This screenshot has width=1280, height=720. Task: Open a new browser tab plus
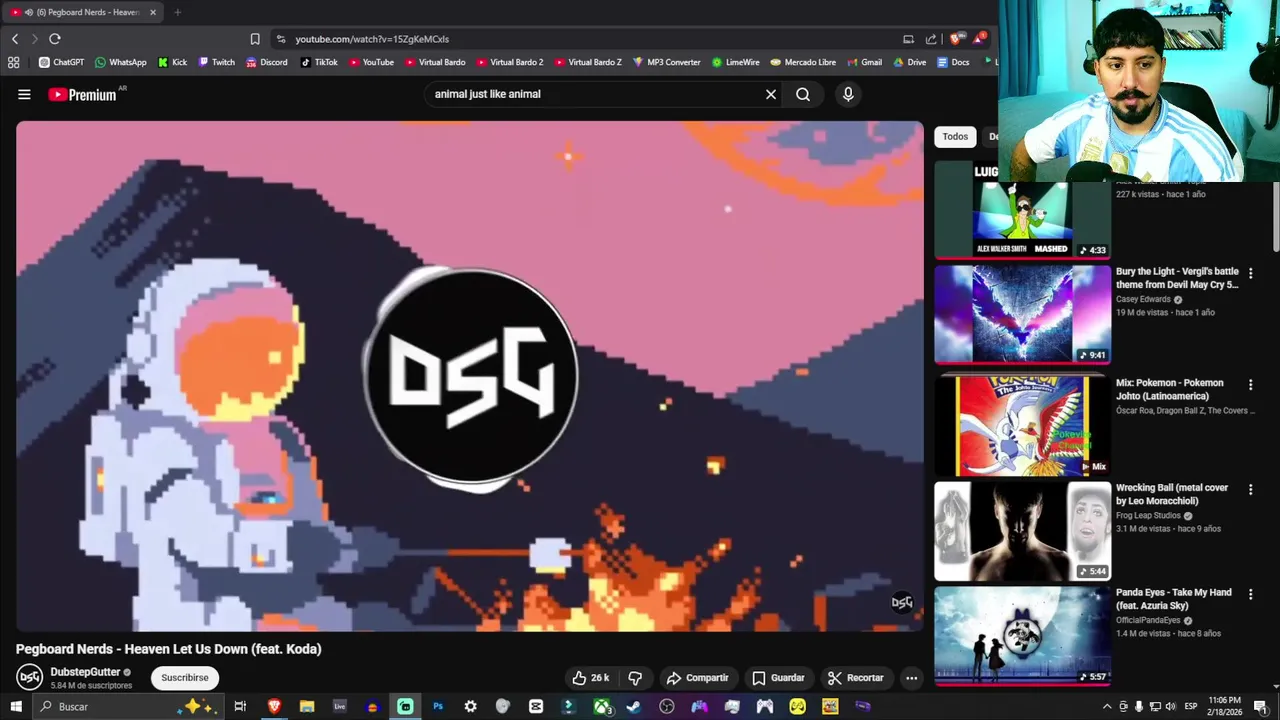tap(178, 12)
